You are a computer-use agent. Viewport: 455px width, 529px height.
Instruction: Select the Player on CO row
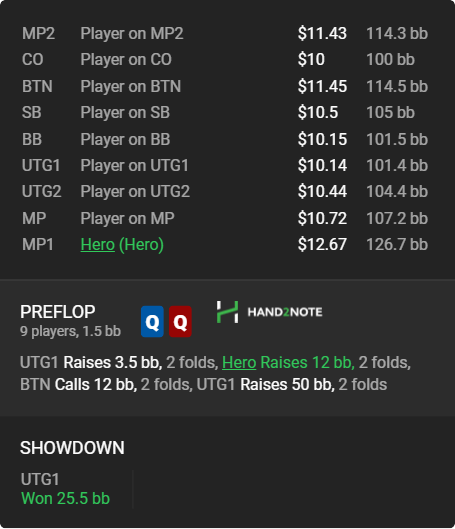225,60
